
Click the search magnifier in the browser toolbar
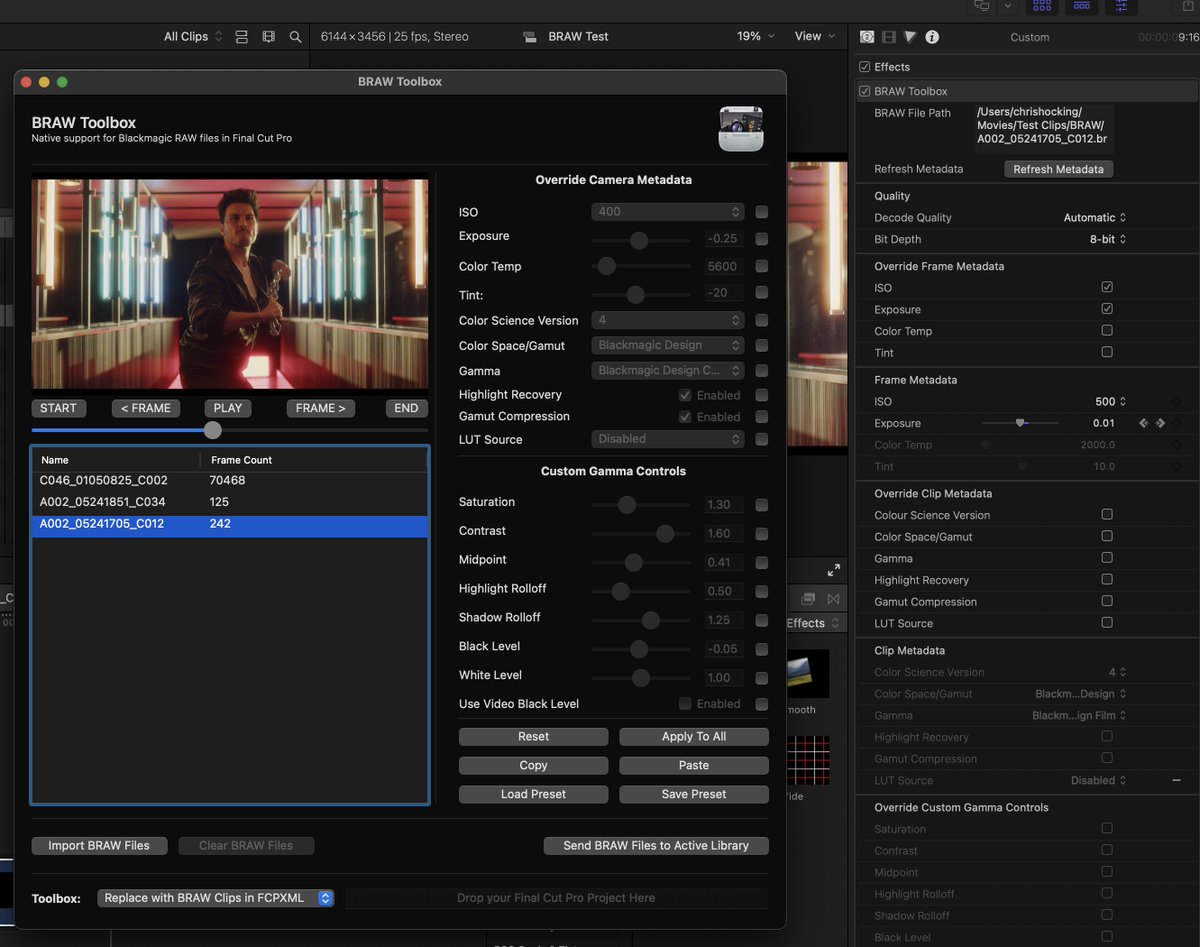pos(295,37)
